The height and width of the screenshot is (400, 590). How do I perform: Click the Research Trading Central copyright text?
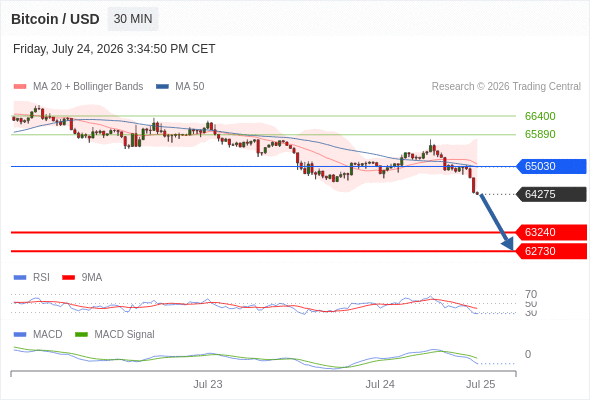[x=506, y=87]
